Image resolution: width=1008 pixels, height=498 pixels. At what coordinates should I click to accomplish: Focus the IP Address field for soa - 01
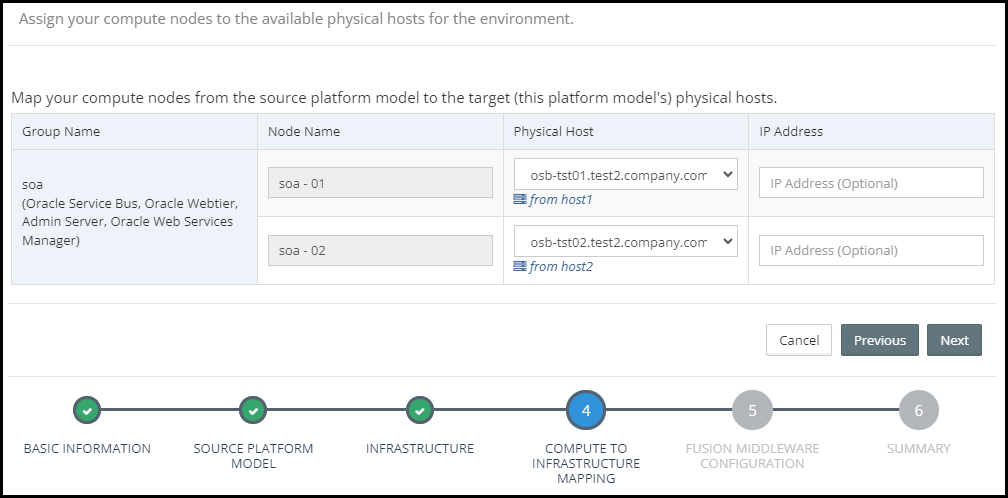[x=871, y=183]
